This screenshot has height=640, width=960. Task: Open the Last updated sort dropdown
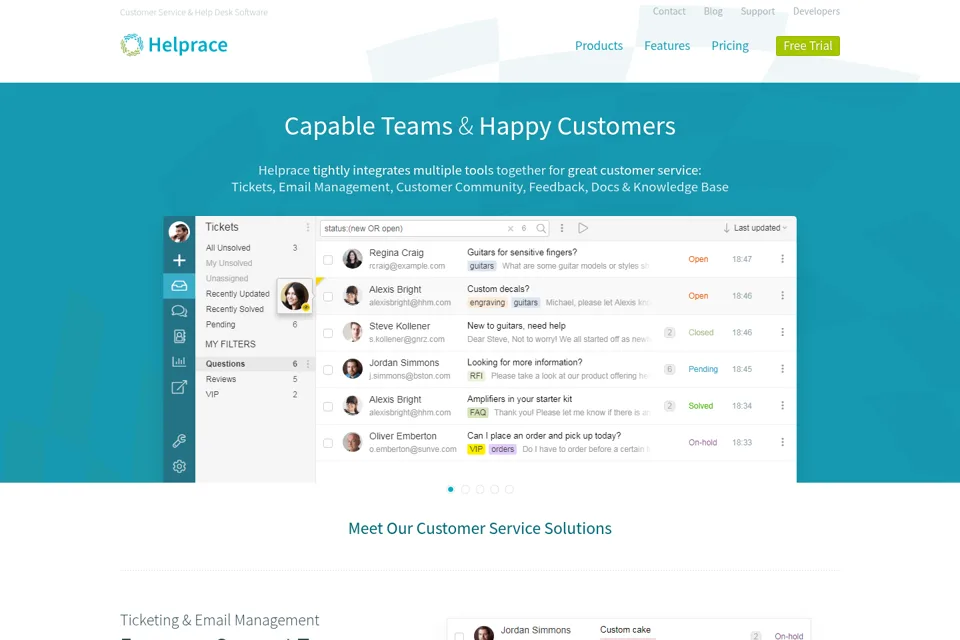[755, 228]
